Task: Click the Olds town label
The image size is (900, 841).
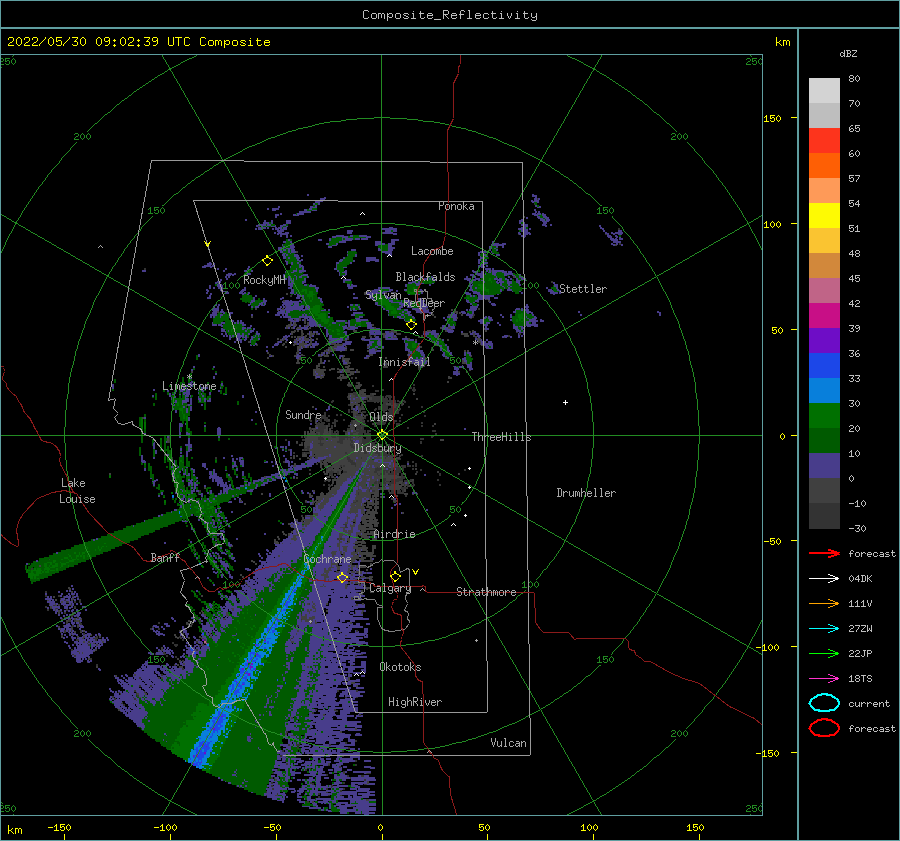Action: [x=381, y=417]
